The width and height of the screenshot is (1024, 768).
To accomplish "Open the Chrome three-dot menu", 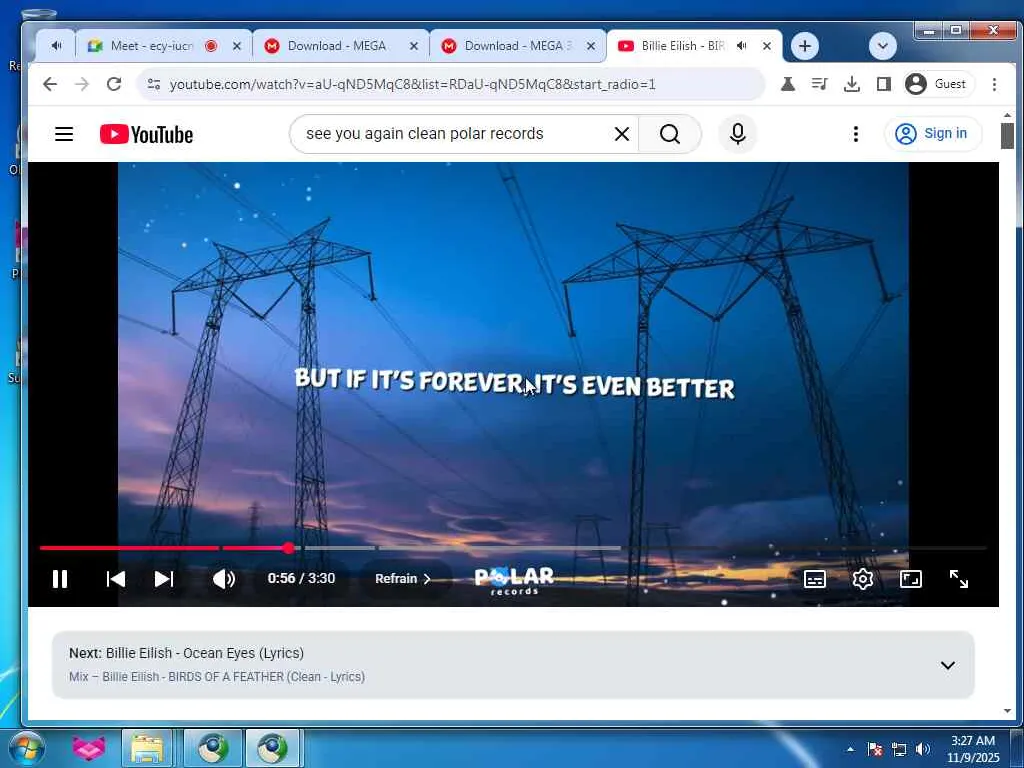I will 994,84.
